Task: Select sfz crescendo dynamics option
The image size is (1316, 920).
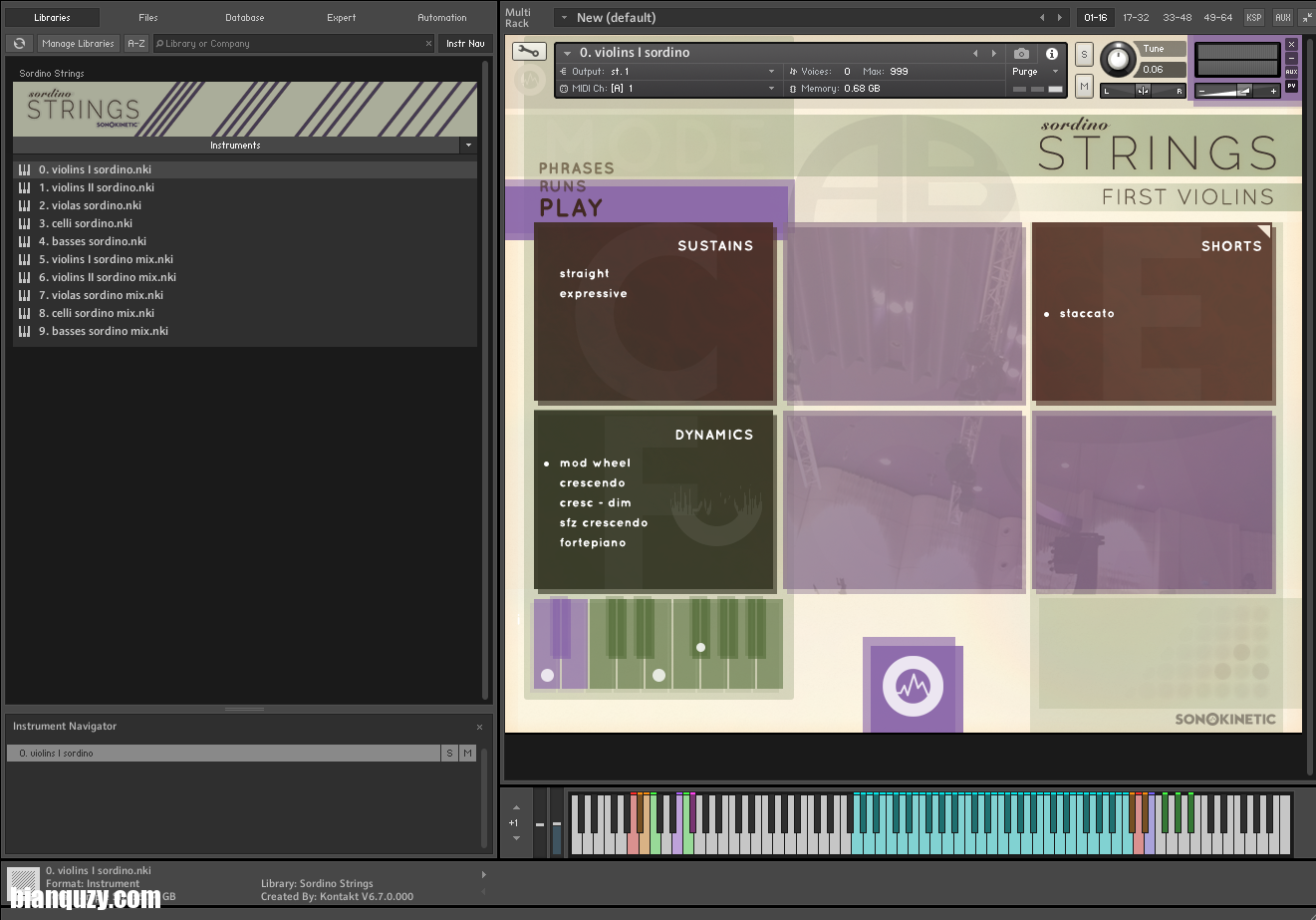Action: (604, 523)
